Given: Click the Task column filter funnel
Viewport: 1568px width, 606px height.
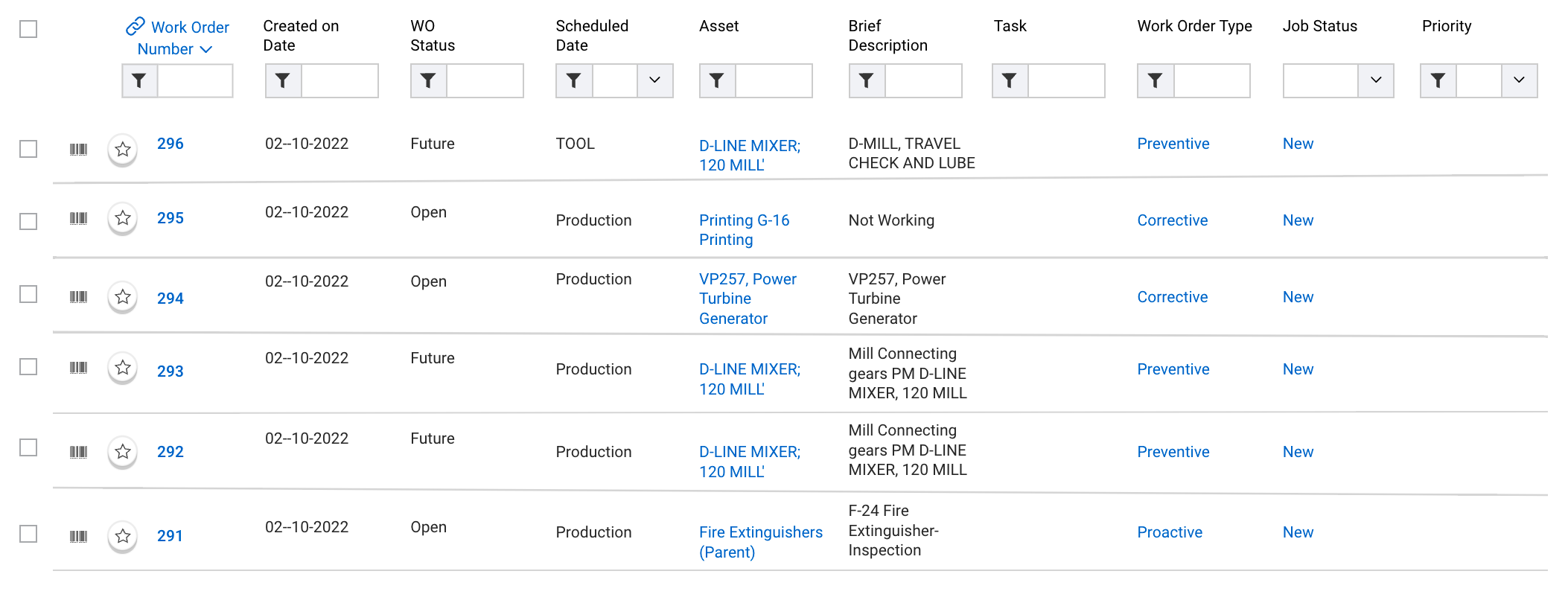Looking at the screenshot, I should [x=1008, y=80].
